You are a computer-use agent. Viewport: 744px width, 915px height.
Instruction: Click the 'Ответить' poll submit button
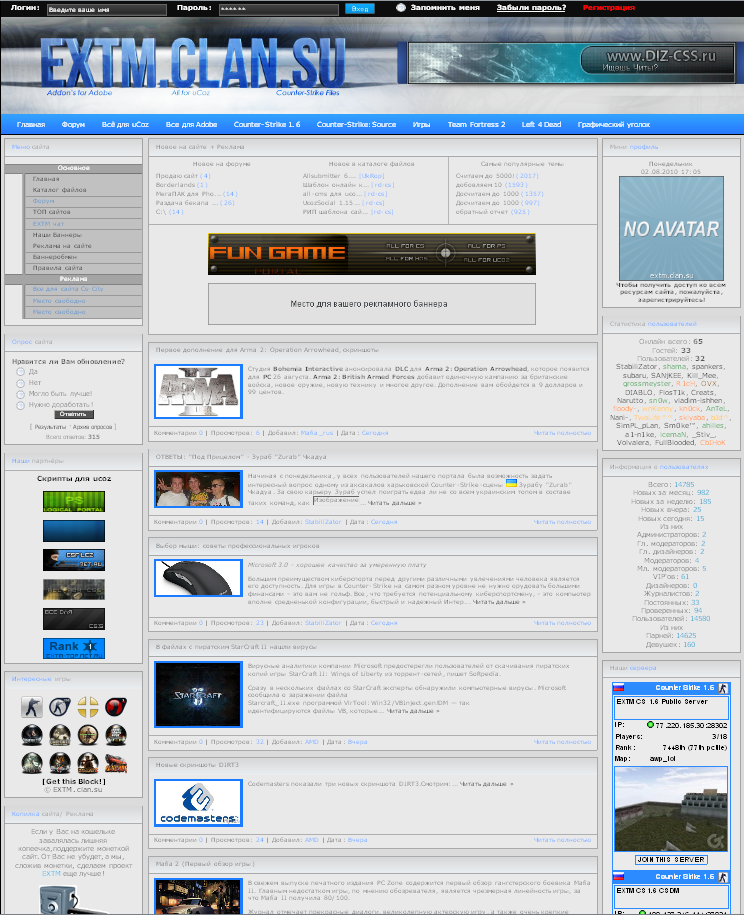pos(72,414)
